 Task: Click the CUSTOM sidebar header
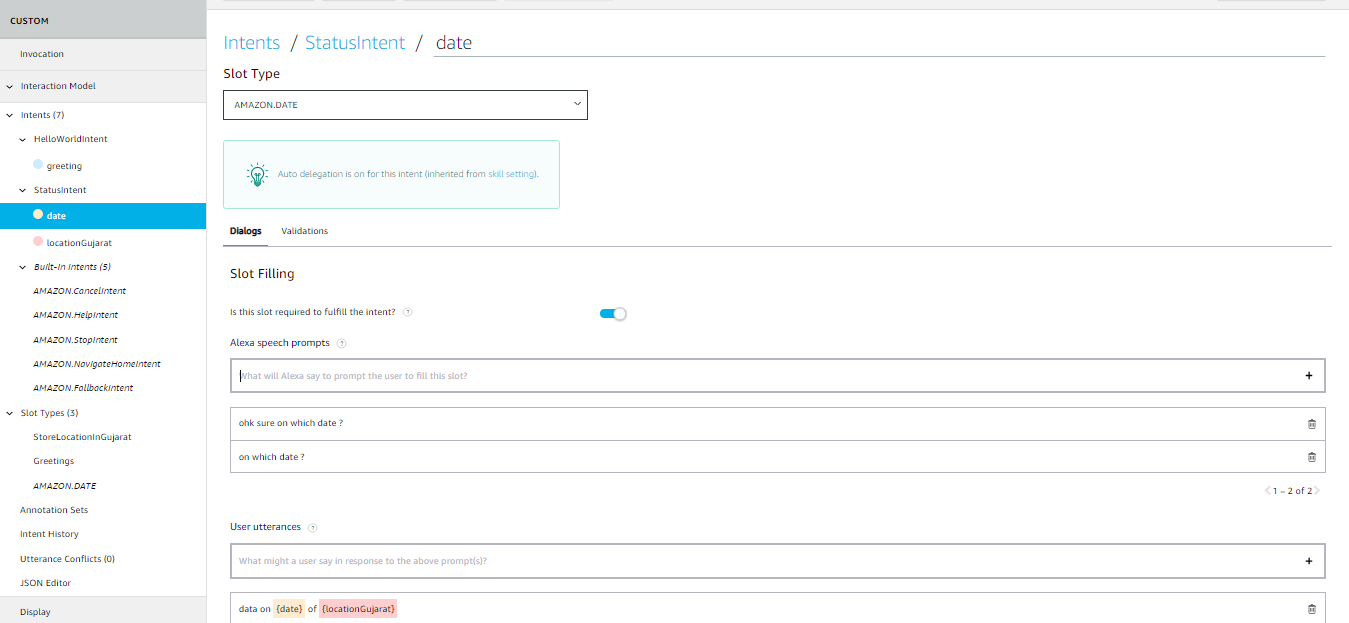(x=103, y=20)
